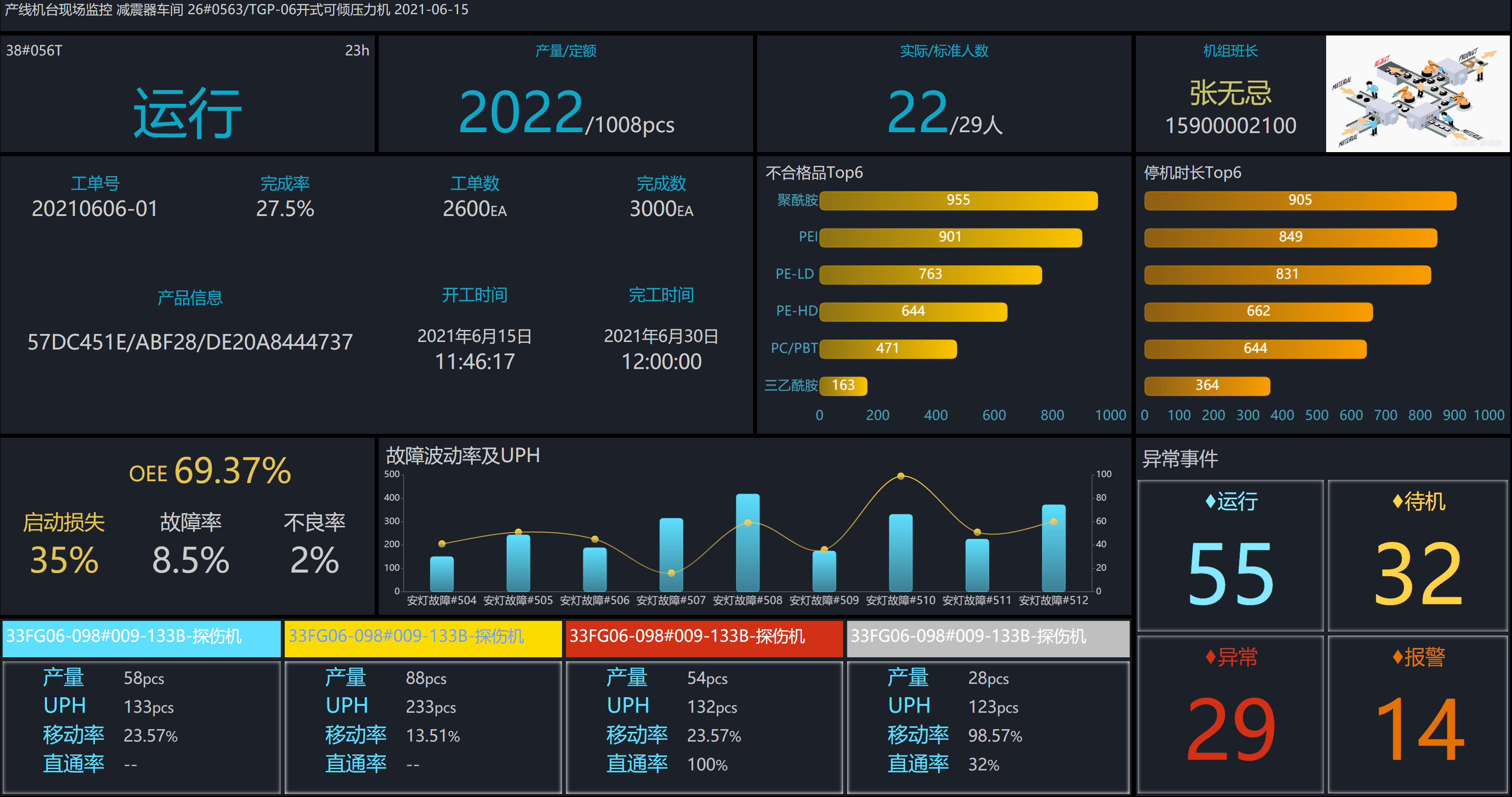This screenshot has height=797, width=1512.
Task: Click the headcount value 22/29人
Action: click(944, 113)
